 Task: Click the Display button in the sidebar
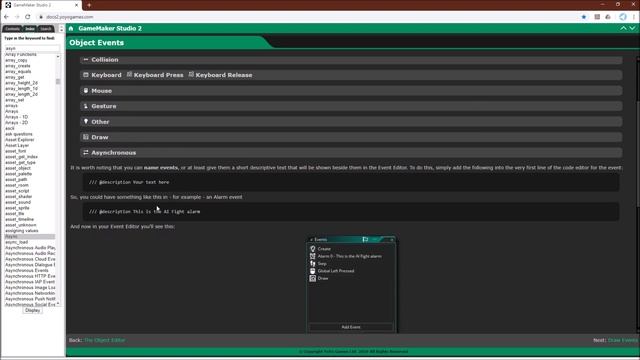[x=32, y=310]
